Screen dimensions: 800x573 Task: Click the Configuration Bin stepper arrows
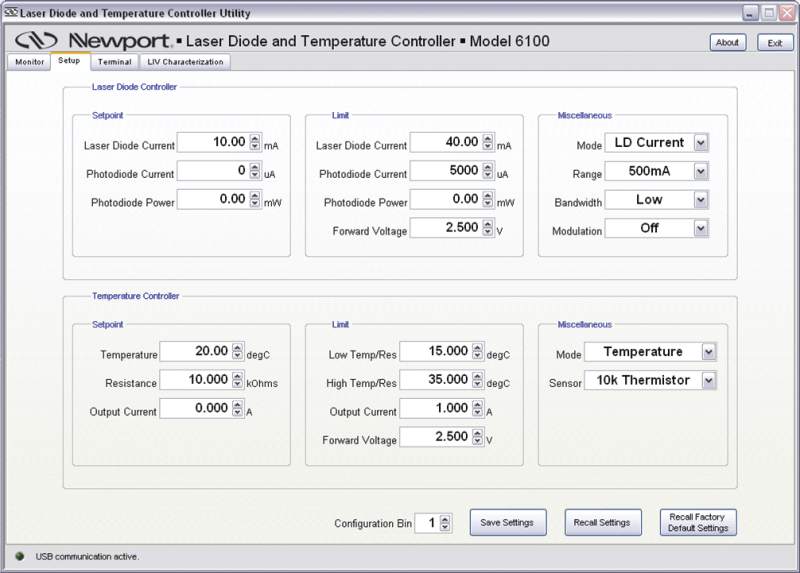point(446,522)
